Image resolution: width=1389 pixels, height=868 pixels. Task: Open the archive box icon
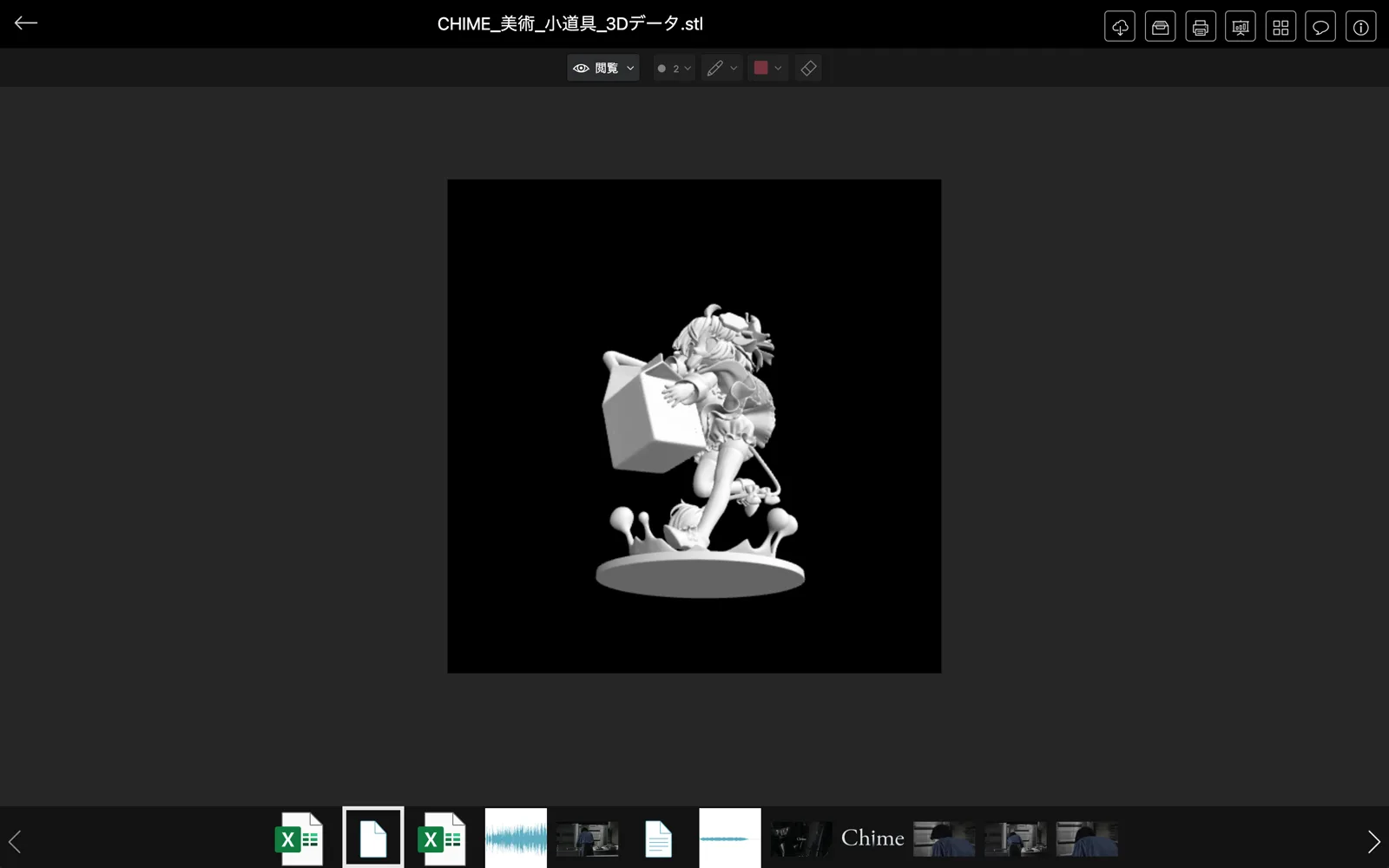1160,27
